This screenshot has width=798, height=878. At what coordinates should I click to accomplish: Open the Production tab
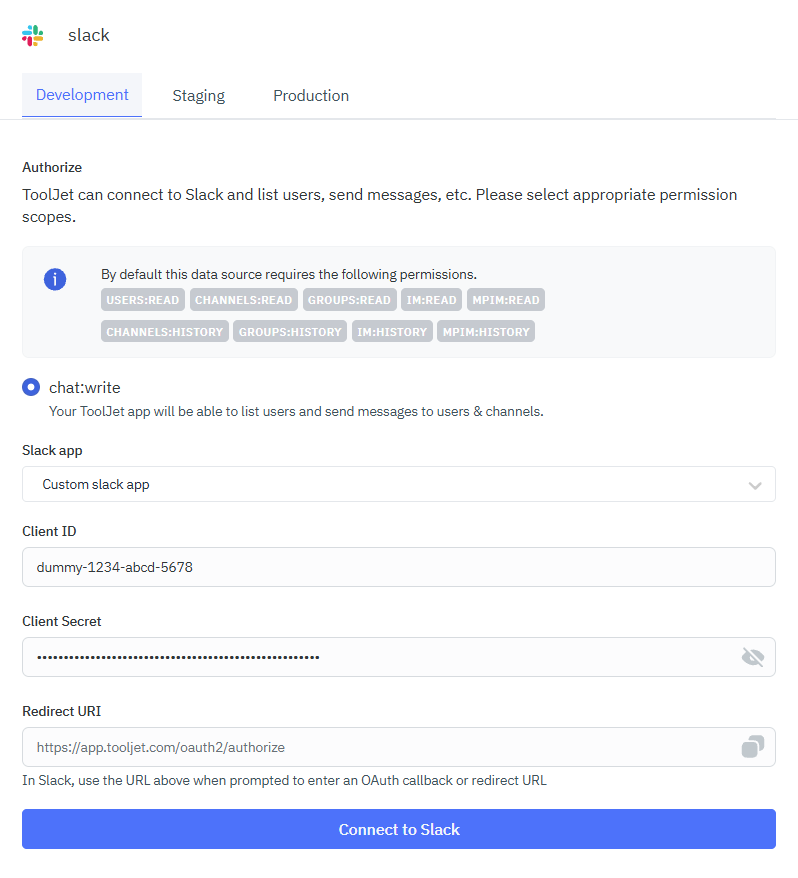point(311,96)
